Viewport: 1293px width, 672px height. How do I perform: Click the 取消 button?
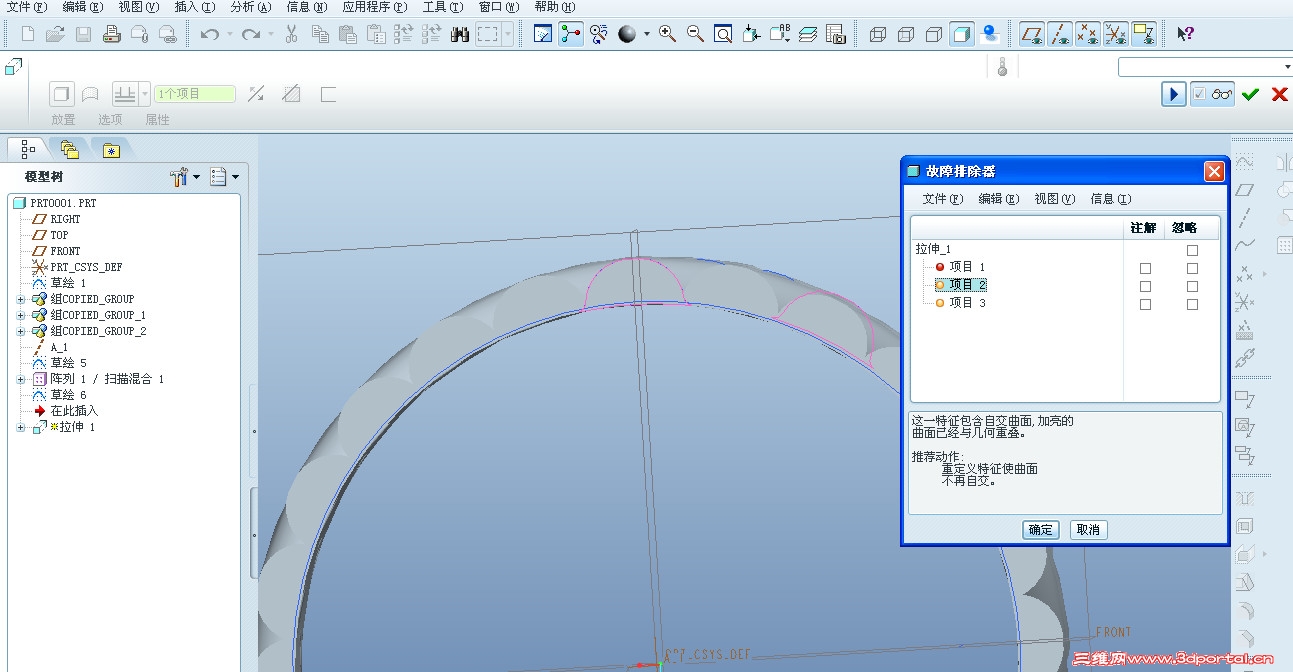click(x=1088, y=530)
